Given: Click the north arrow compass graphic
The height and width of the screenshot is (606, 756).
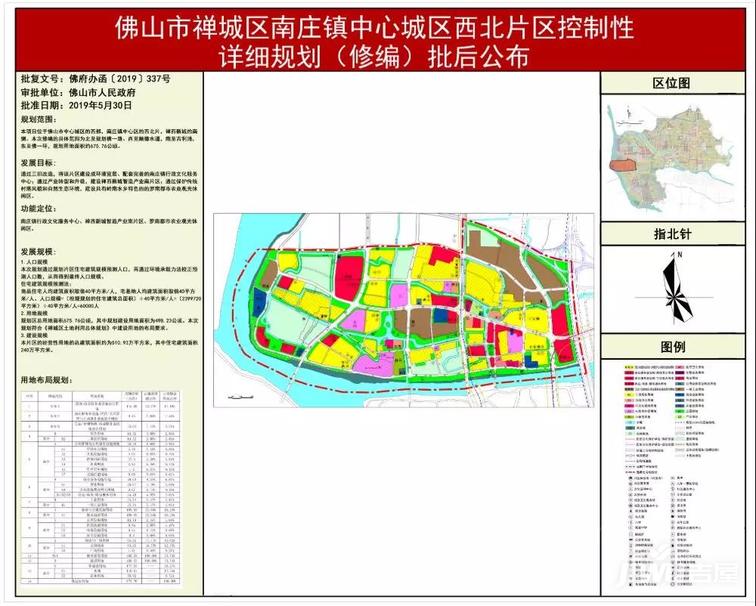Looking at the screenshot, I should tap(676, 286).
